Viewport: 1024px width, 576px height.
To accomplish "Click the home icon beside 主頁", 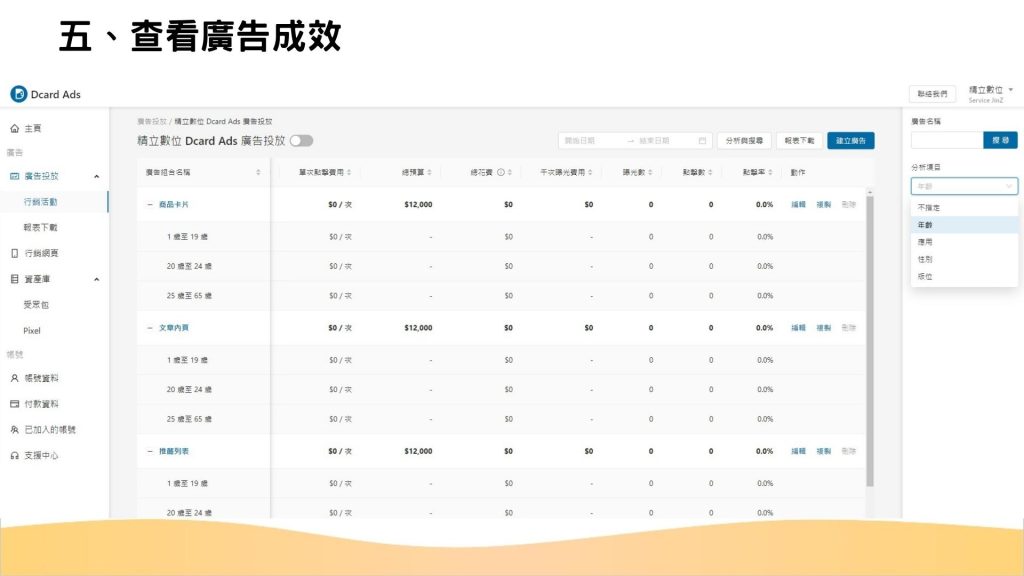I will coord(14,129).
